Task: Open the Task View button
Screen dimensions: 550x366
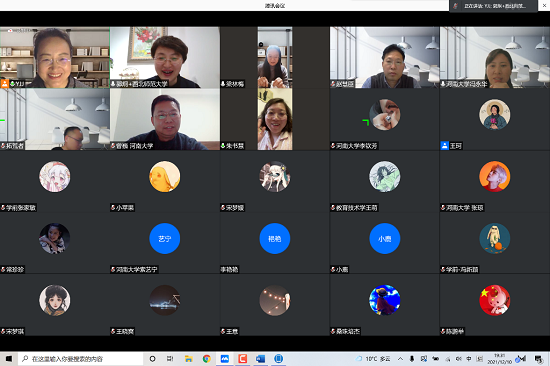Action: 170,359
